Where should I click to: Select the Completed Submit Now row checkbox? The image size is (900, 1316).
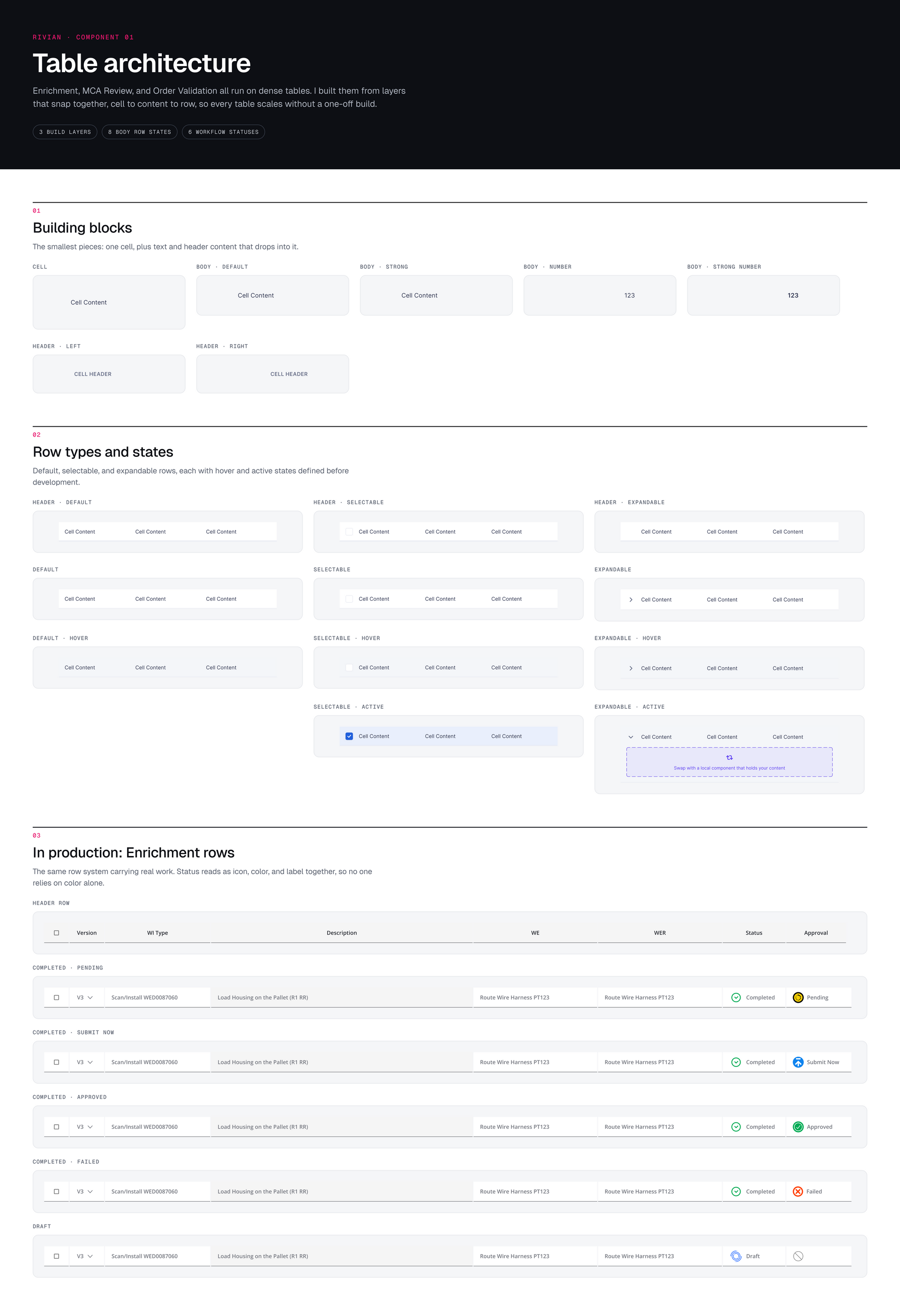(57, 1062)
